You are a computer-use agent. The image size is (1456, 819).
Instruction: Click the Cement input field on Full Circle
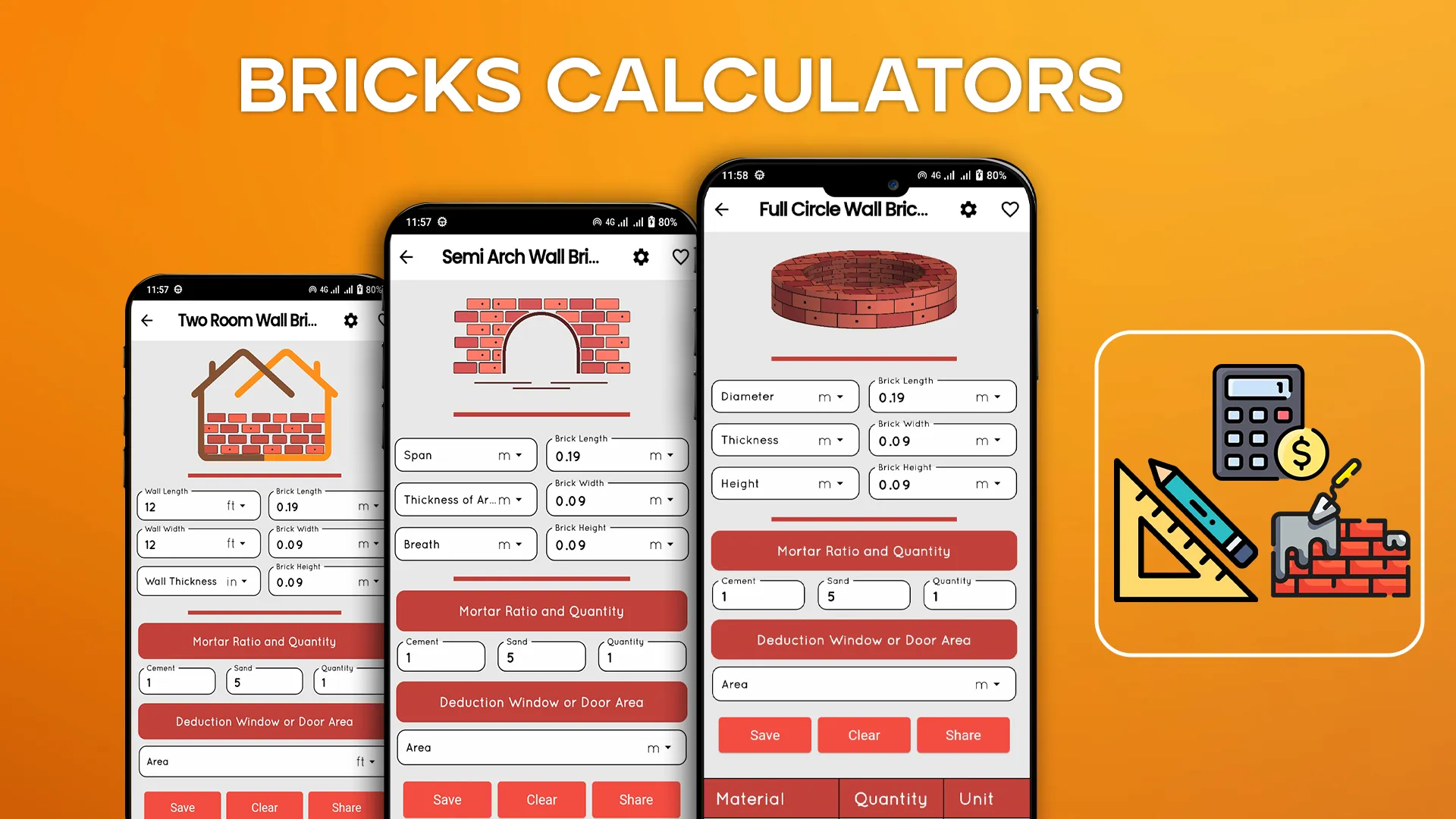[758, 596]
